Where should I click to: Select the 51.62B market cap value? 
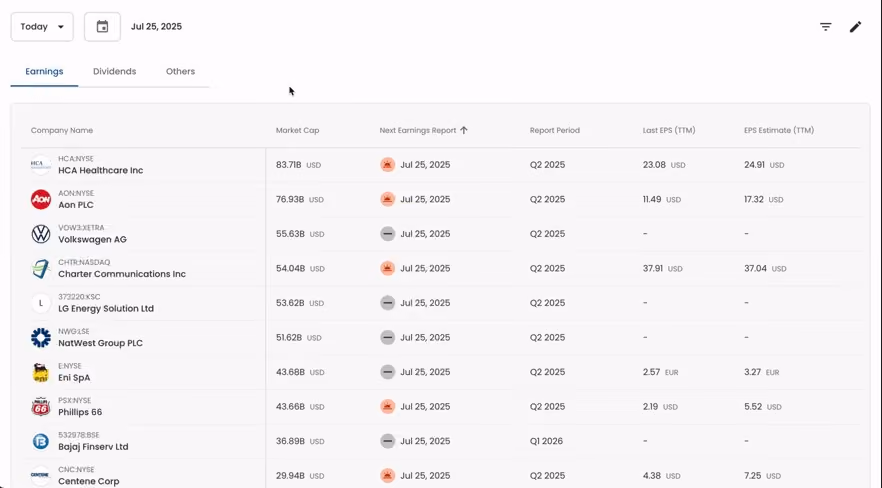289,337
